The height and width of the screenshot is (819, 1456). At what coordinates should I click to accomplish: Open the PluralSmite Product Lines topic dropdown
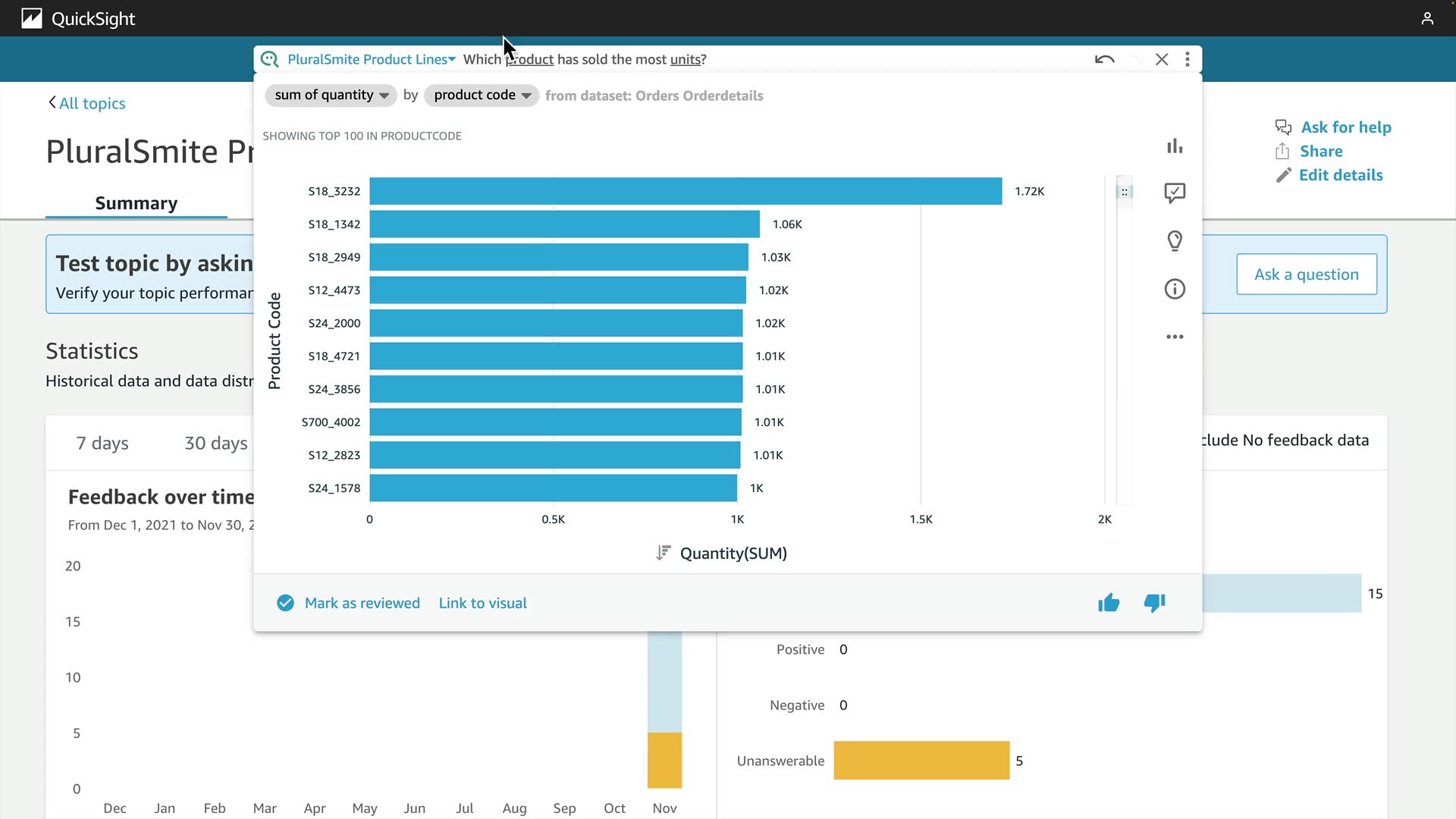click(372, 59)
